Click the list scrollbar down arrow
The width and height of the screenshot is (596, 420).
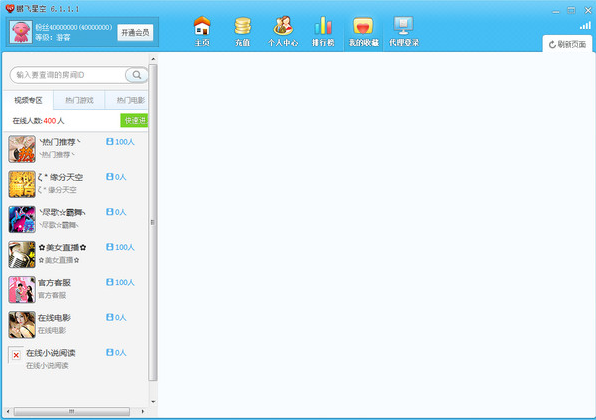pyautogui.click(x=153, y=402)
